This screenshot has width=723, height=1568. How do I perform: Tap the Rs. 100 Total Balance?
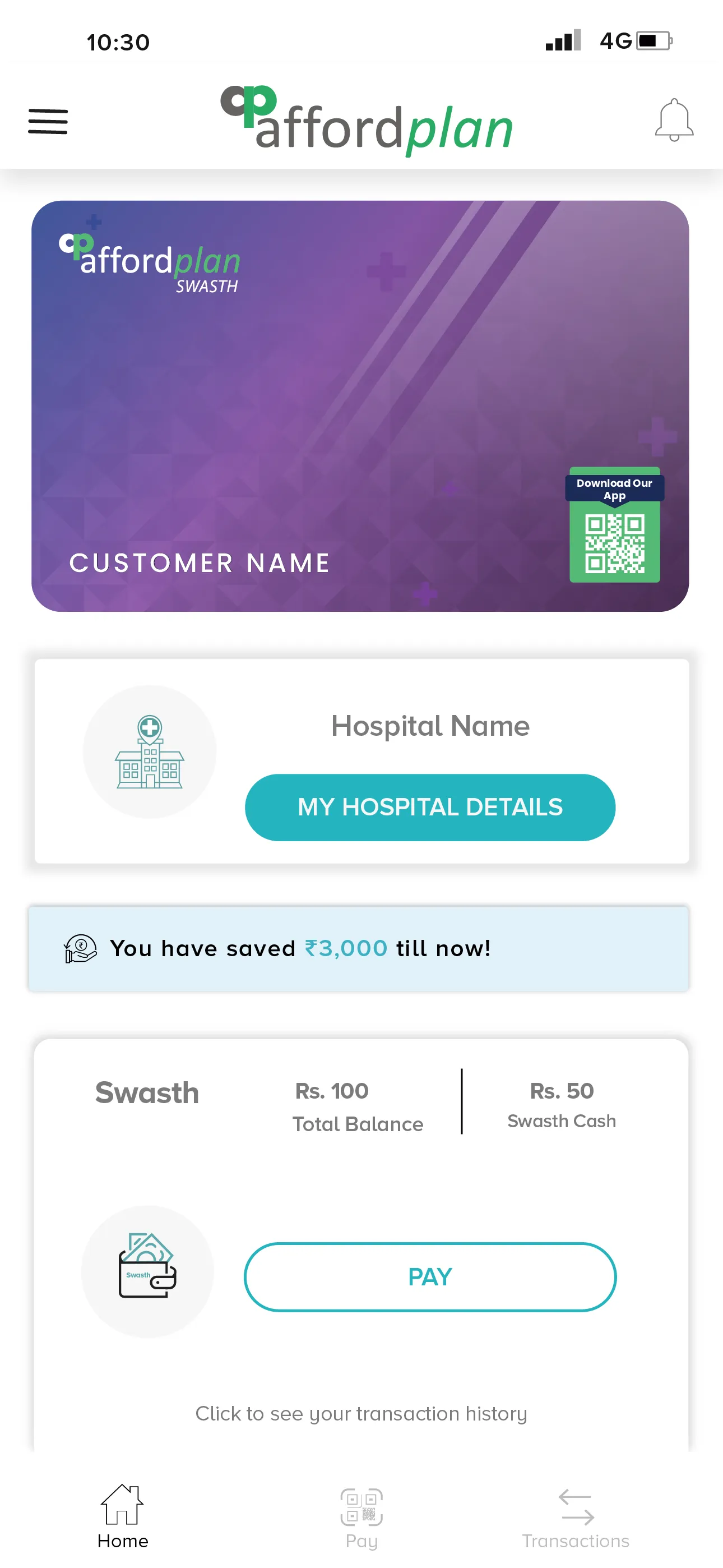(357, 1105)
